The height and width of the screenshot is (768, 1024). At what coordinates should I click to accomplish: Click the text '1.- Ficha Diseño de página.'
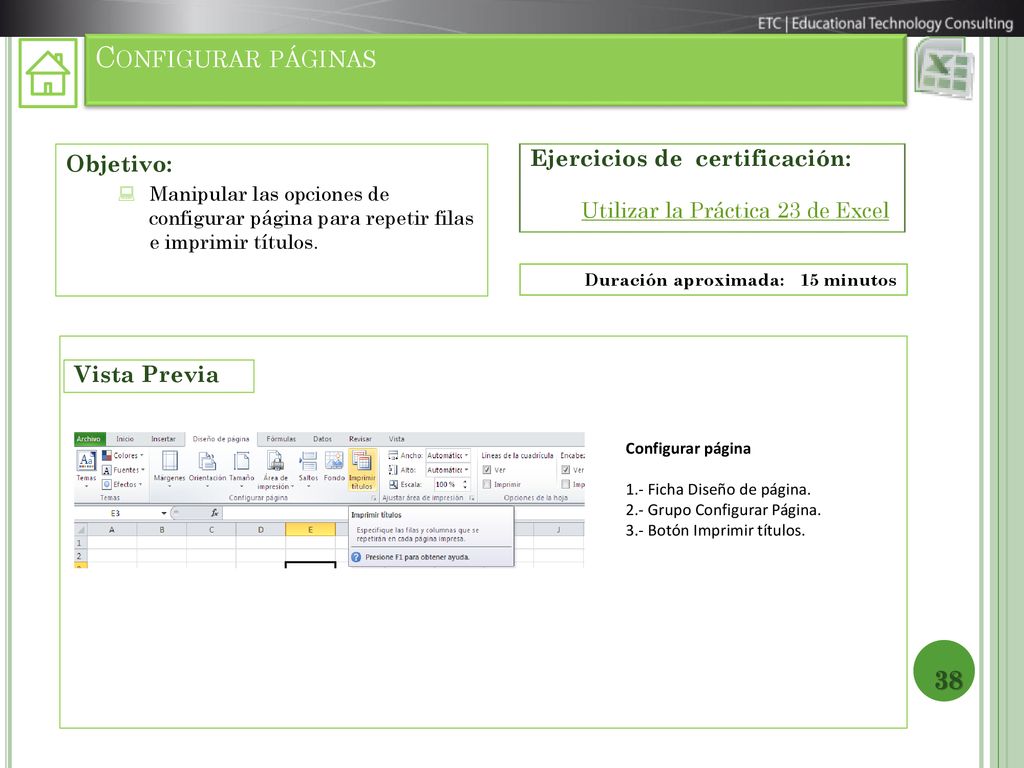(x=718, y=489)
